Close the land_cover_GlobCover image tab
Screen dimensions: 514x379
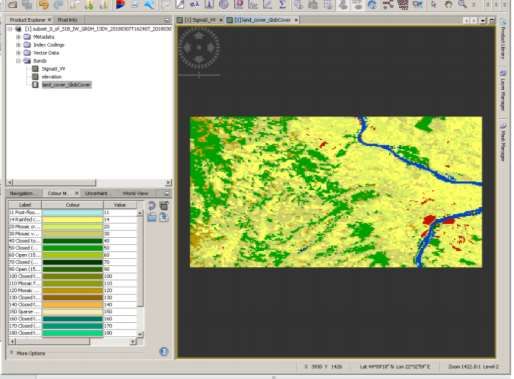296,20
